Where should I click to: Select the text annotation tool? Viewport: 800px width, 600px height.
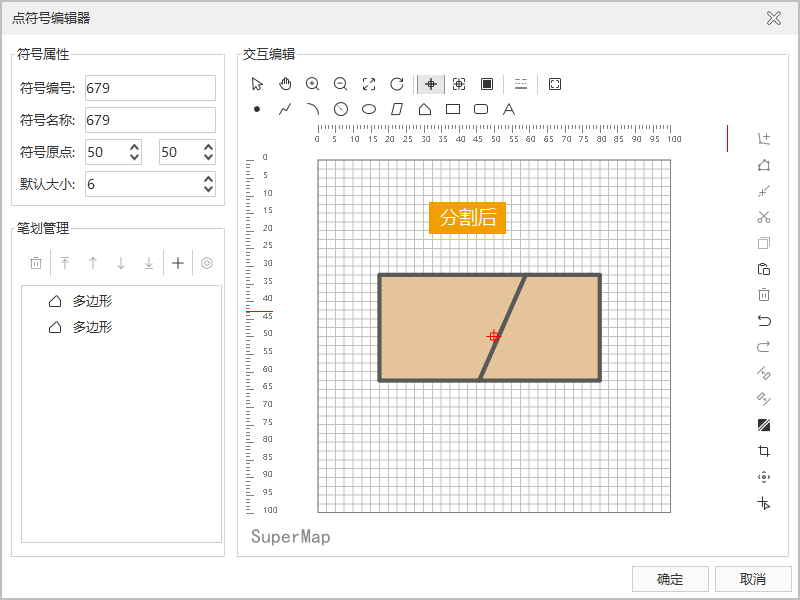tap(508, 109)
